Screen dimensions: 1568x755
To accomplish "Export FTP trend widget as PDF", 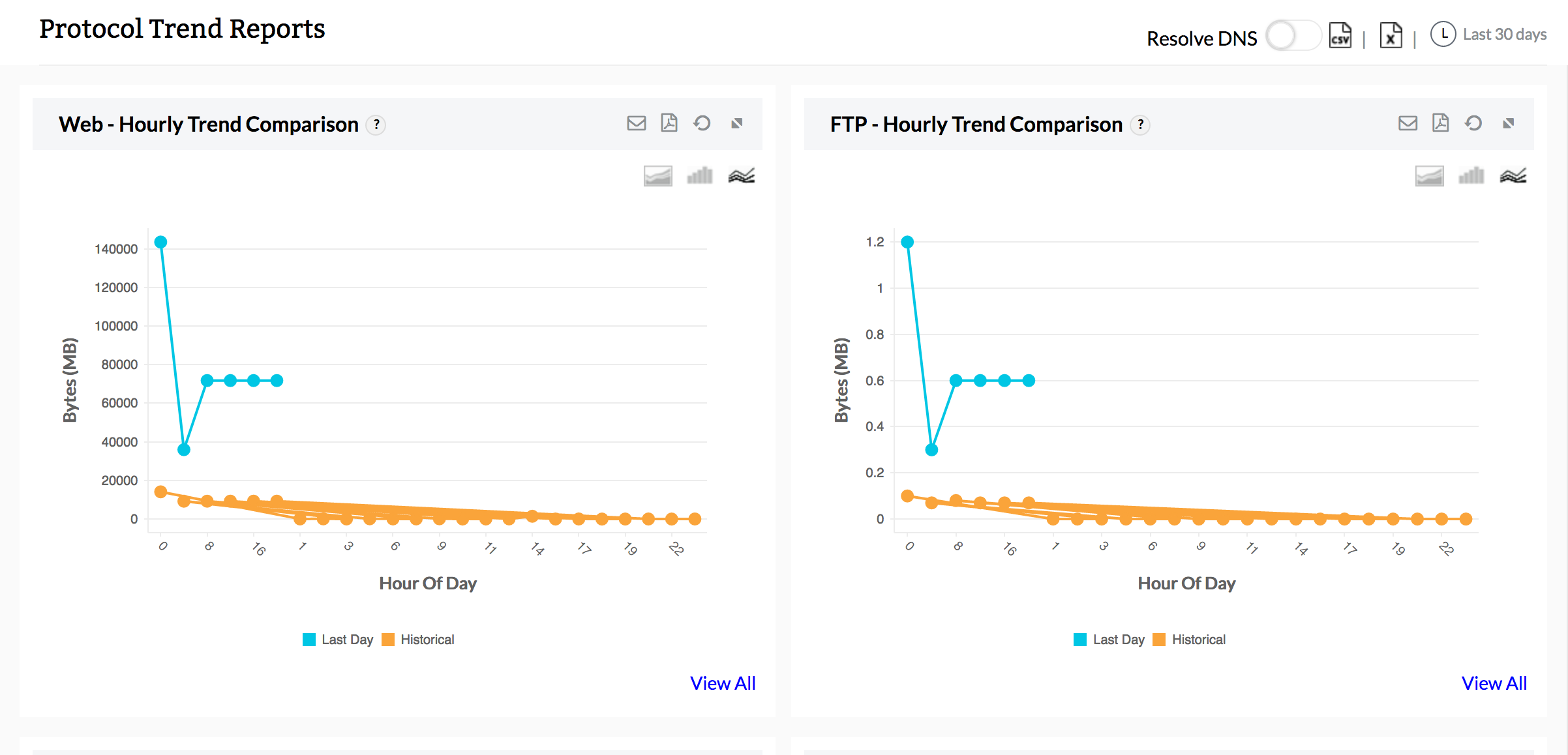I will pyautogui.click(x=1441, y=123).
